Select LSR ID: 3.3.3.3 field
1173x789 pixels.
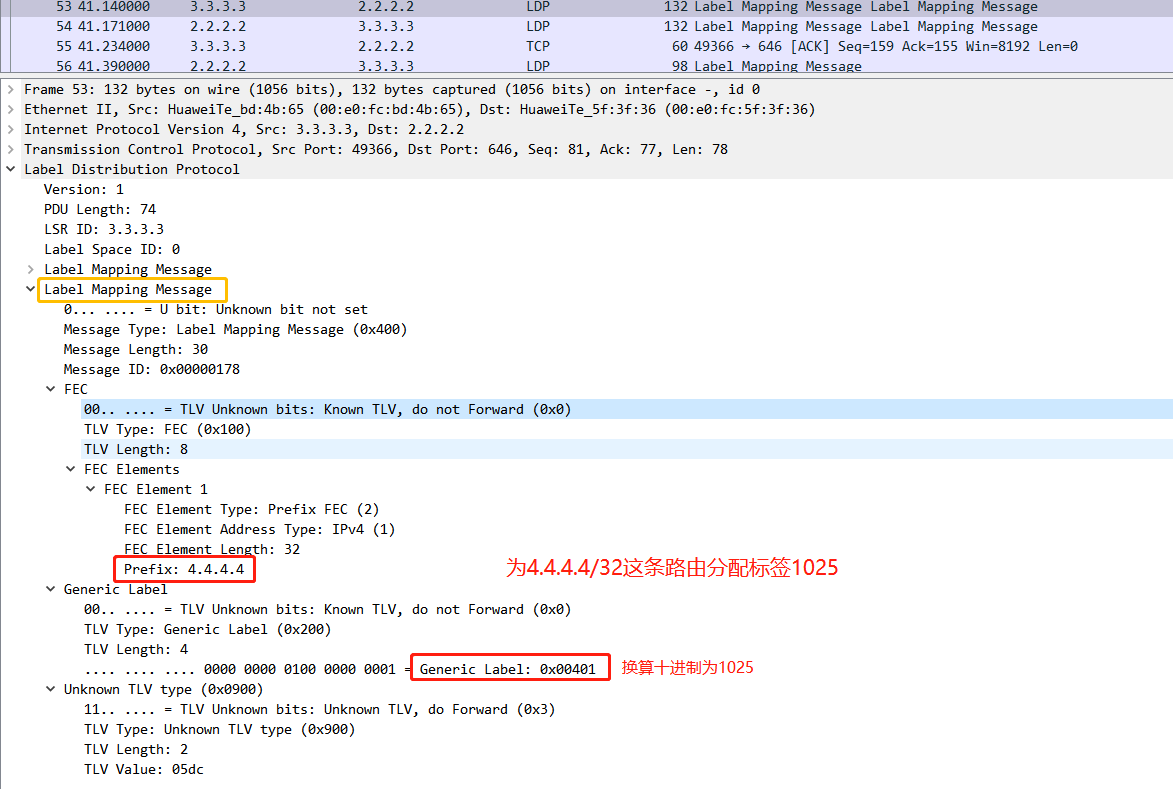[103, 230]
